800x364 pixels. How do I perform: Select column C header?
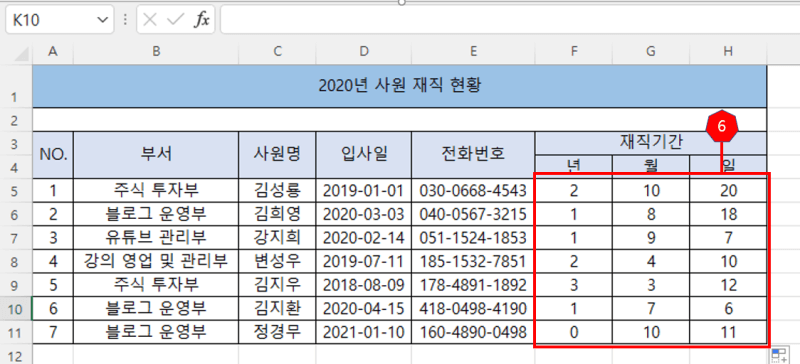click(277, 51)
